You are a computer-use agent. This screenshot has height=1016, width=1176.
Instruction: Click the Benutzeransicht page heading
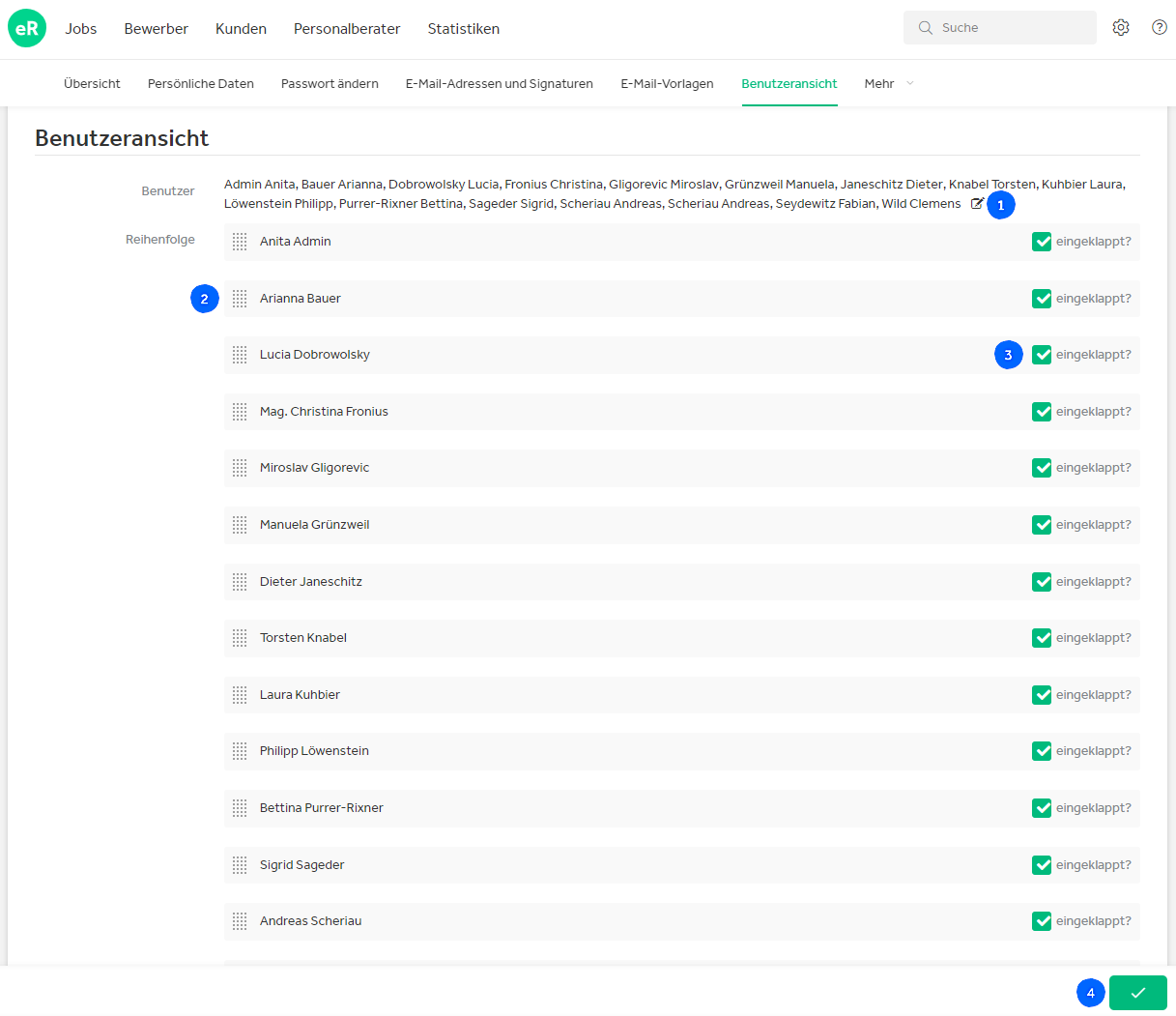tap(122, 138)
